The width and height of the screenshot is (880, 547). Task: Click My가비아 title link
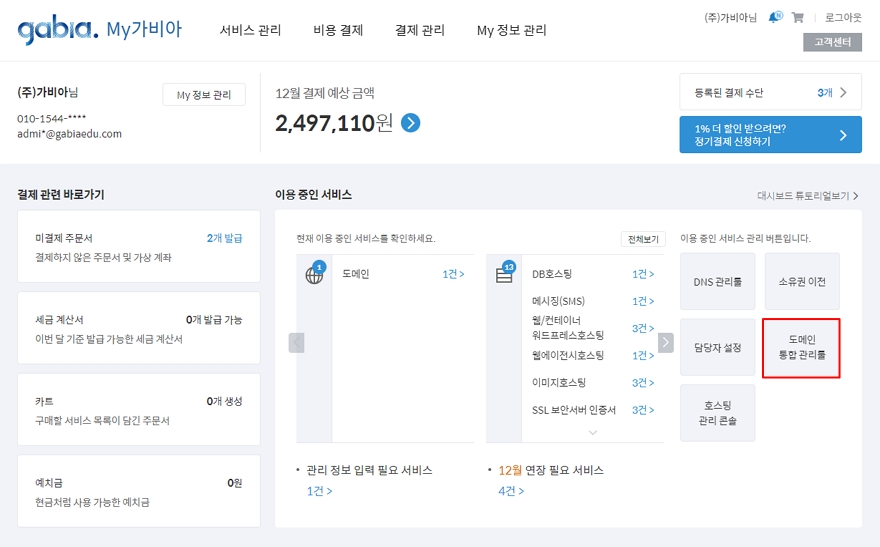(144, 29)
